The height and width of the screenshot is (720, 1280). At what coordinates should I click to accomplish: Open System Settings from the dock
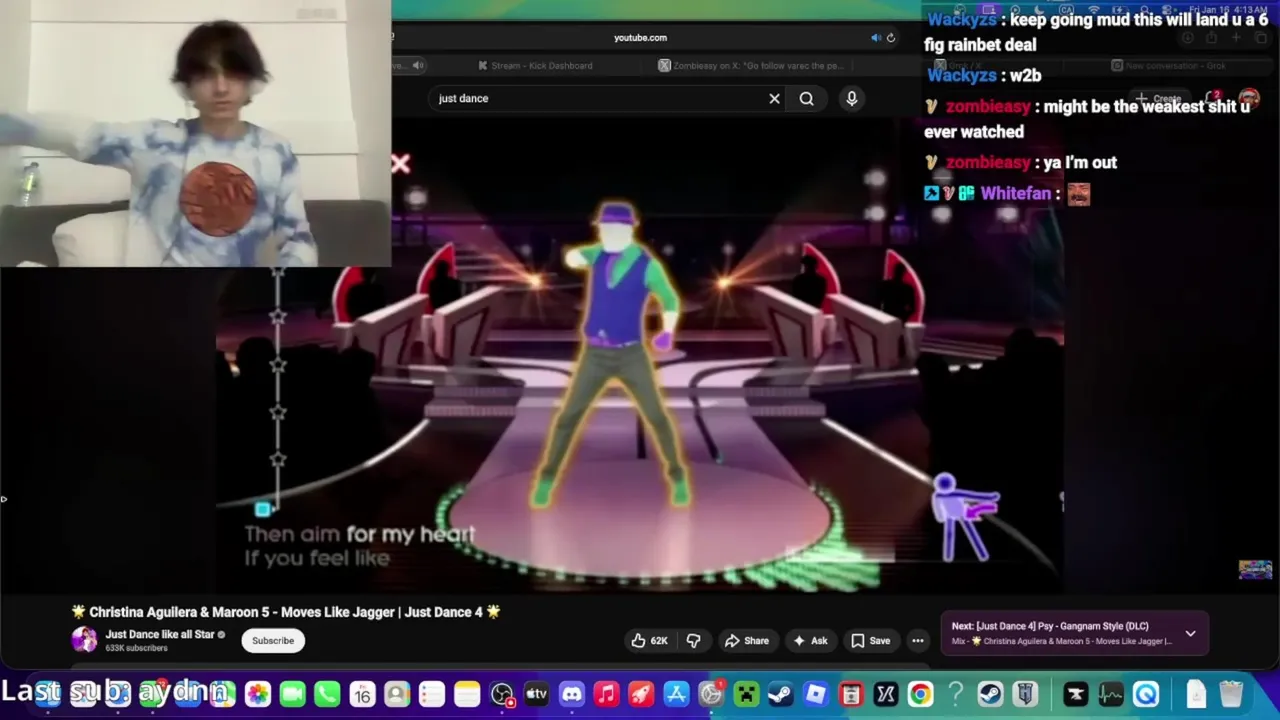pos(711,693)
